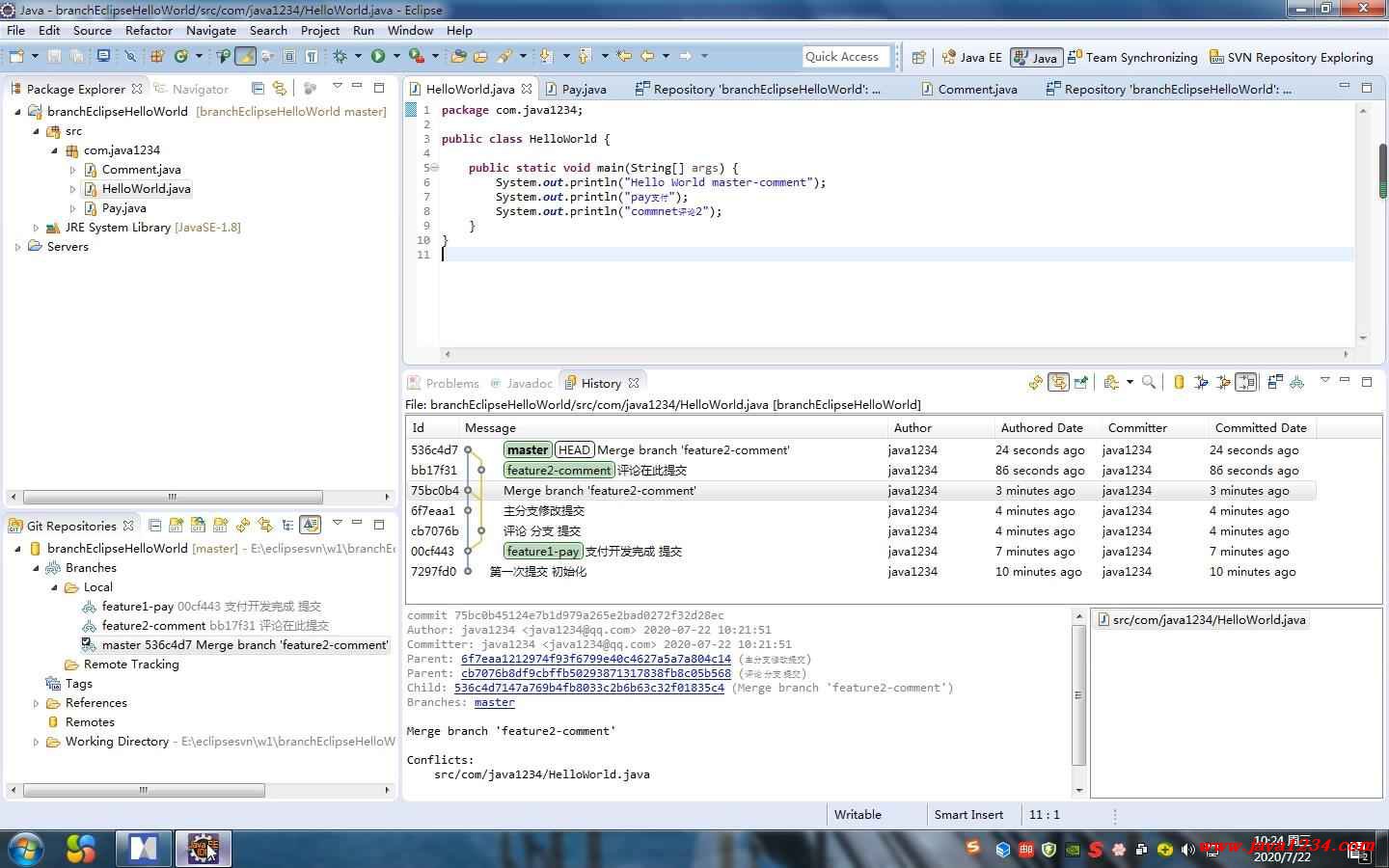This screenshot has width=1389, height=868.
Task: Switch to Java EE perspective
Action: tap(972, 57)
